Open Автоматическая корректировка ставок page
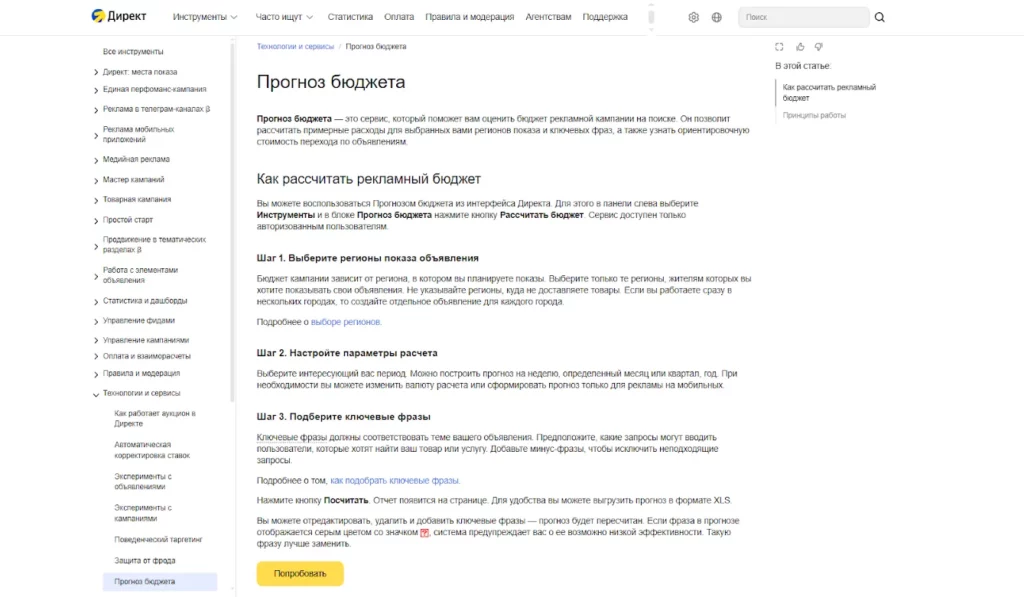The image size is (1024, 597). click(x=152, y=450)
